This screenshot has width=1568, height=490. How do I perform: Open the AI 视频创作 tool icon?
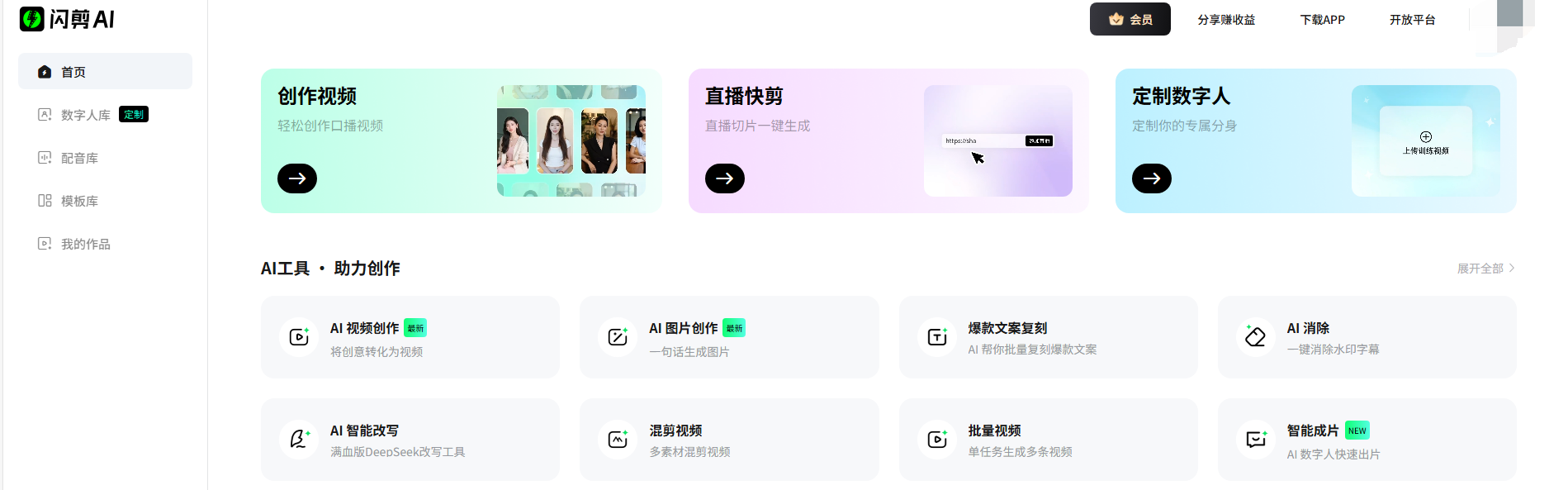(x=299, y=337)
